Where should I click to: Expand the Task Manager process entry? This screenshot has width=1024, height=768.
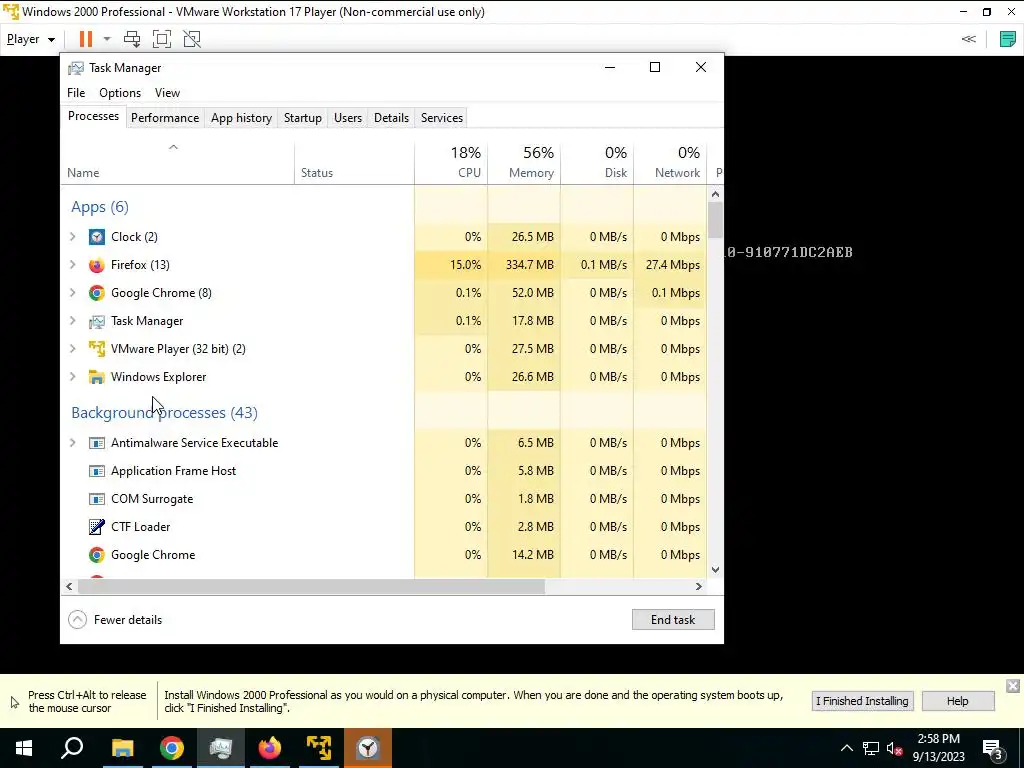tap(72, 321)
